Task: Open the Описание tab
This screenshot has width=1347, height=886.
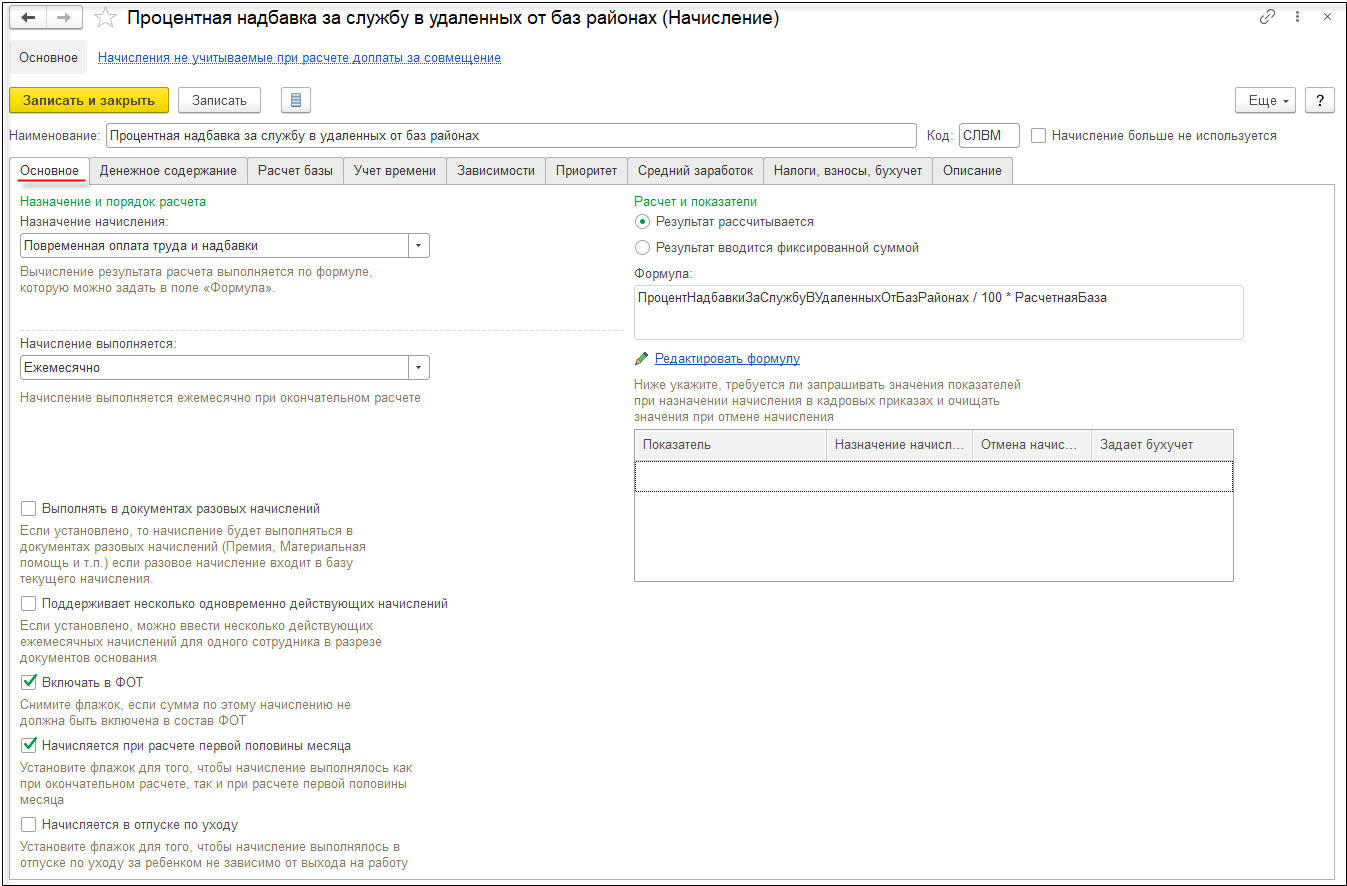Action: 972,171
